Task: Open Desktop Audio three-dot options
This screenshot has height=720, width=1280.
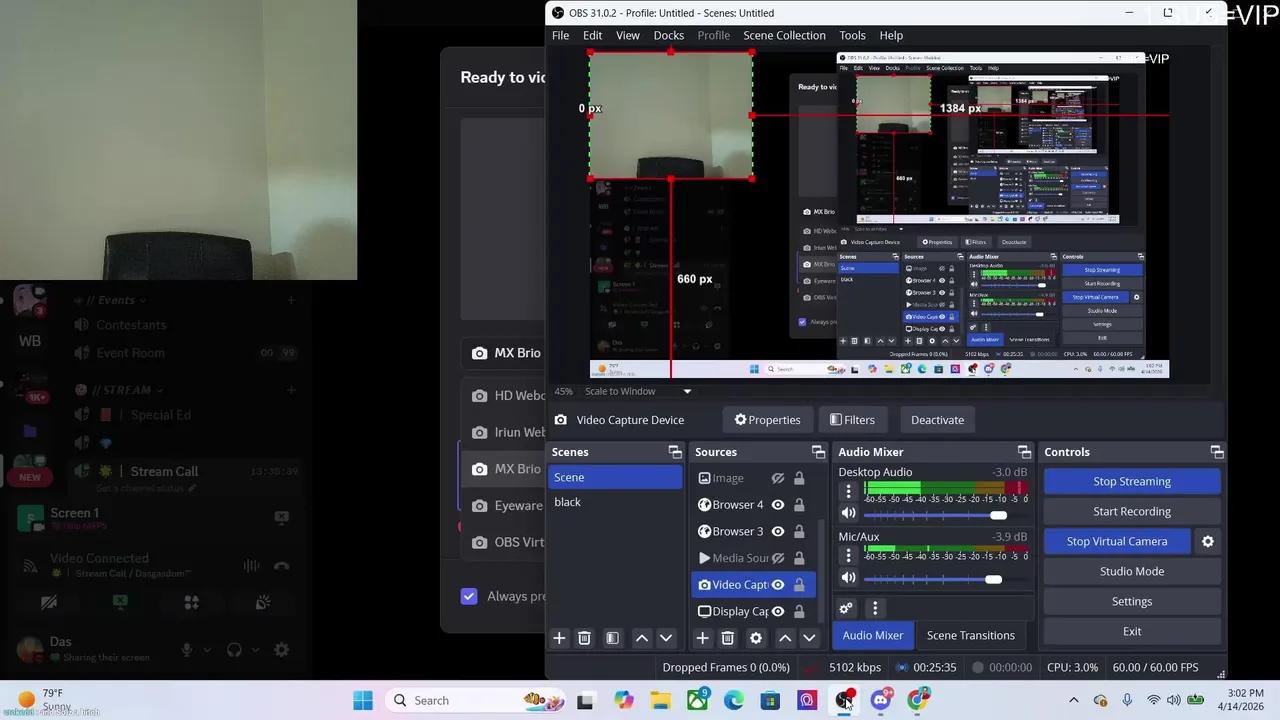Action: (848, 491)
